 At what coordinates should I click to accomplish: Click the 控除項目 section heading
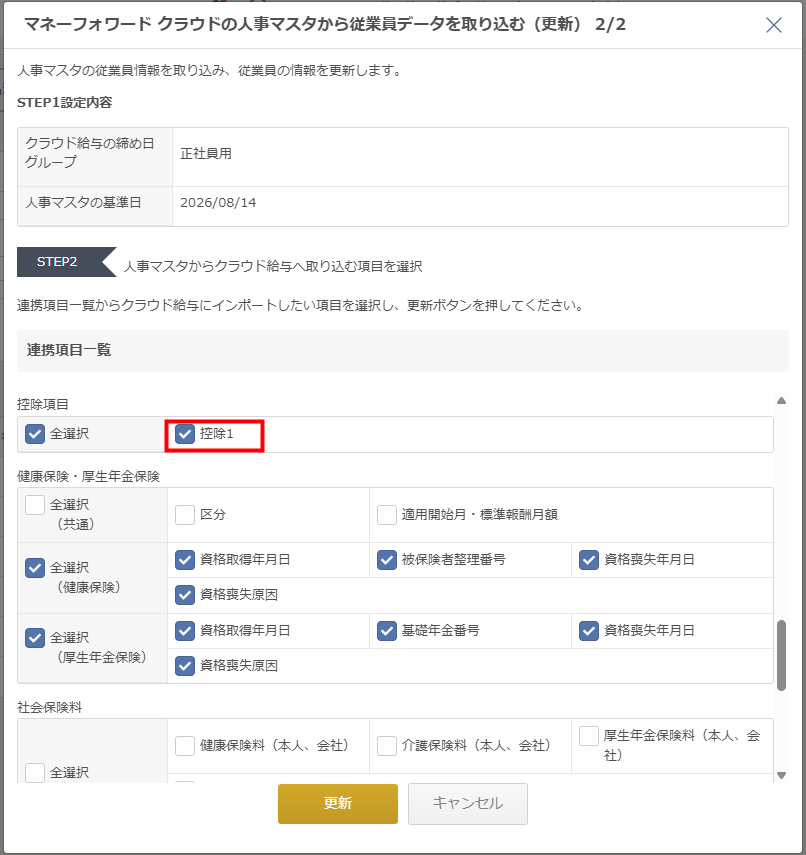tap(43, 405)
